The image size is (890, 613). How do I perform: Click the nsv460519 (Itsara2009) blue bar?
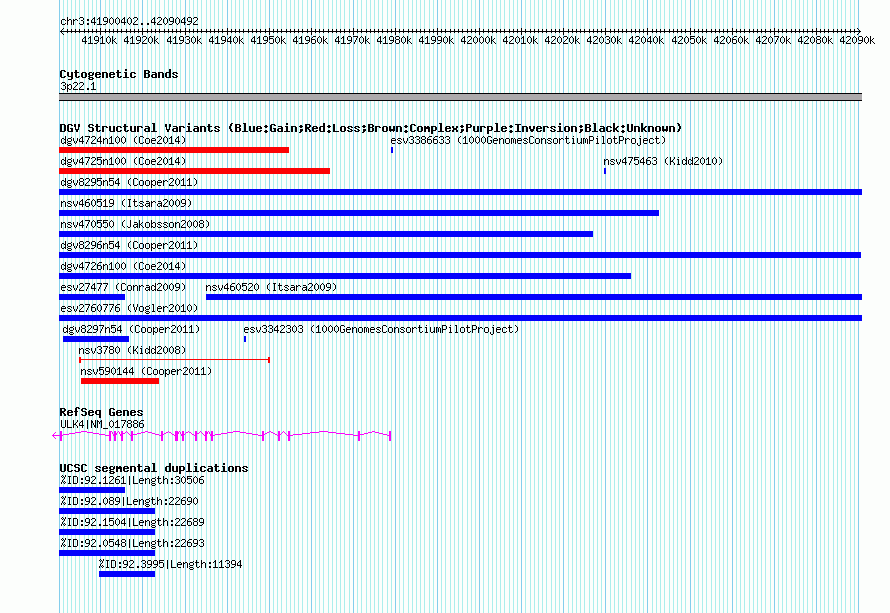click(x=359, y=213)
